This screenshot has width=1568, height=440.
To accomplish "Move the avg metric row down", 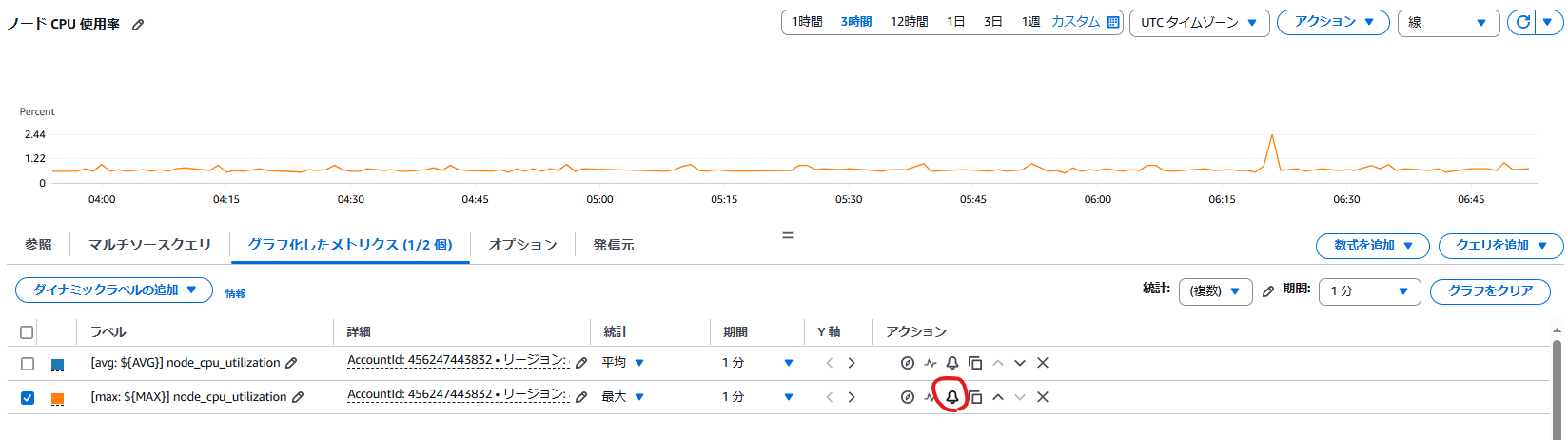I will tap(1020, 363).
